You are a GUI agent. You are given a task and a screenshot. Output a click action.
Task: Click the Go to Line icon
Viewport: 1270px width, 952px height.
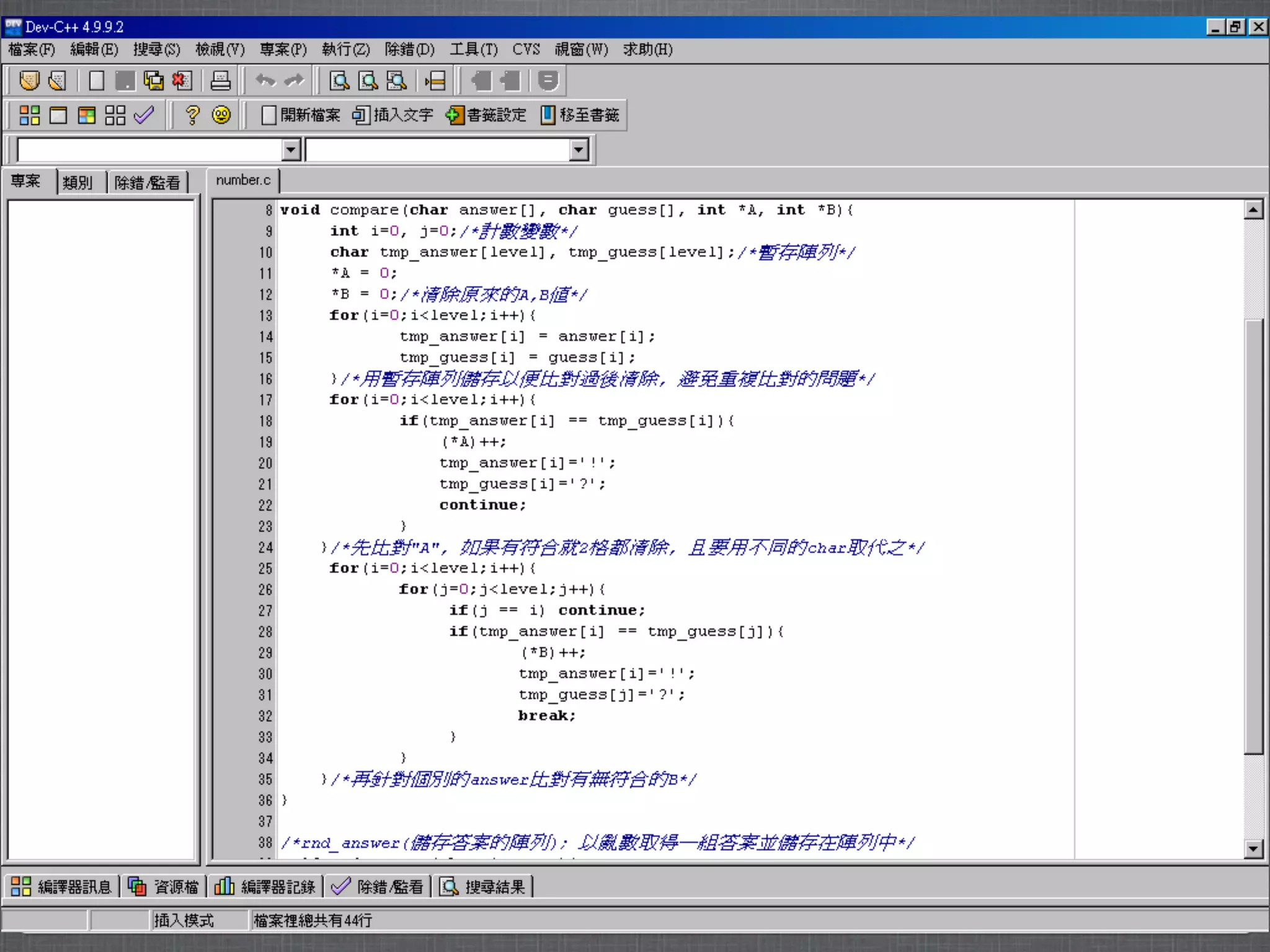point(435,81)
